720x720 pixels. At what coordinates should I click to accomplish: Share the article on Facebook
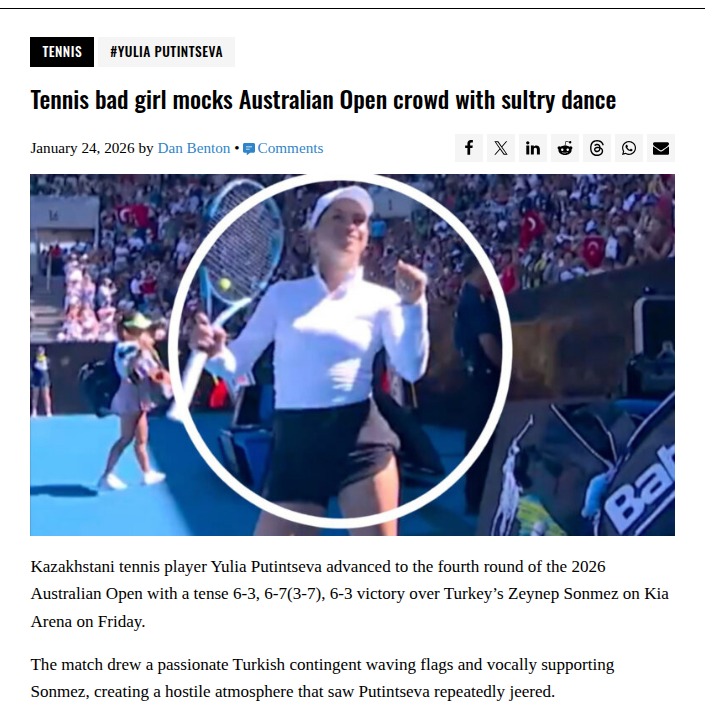[468, 148]
